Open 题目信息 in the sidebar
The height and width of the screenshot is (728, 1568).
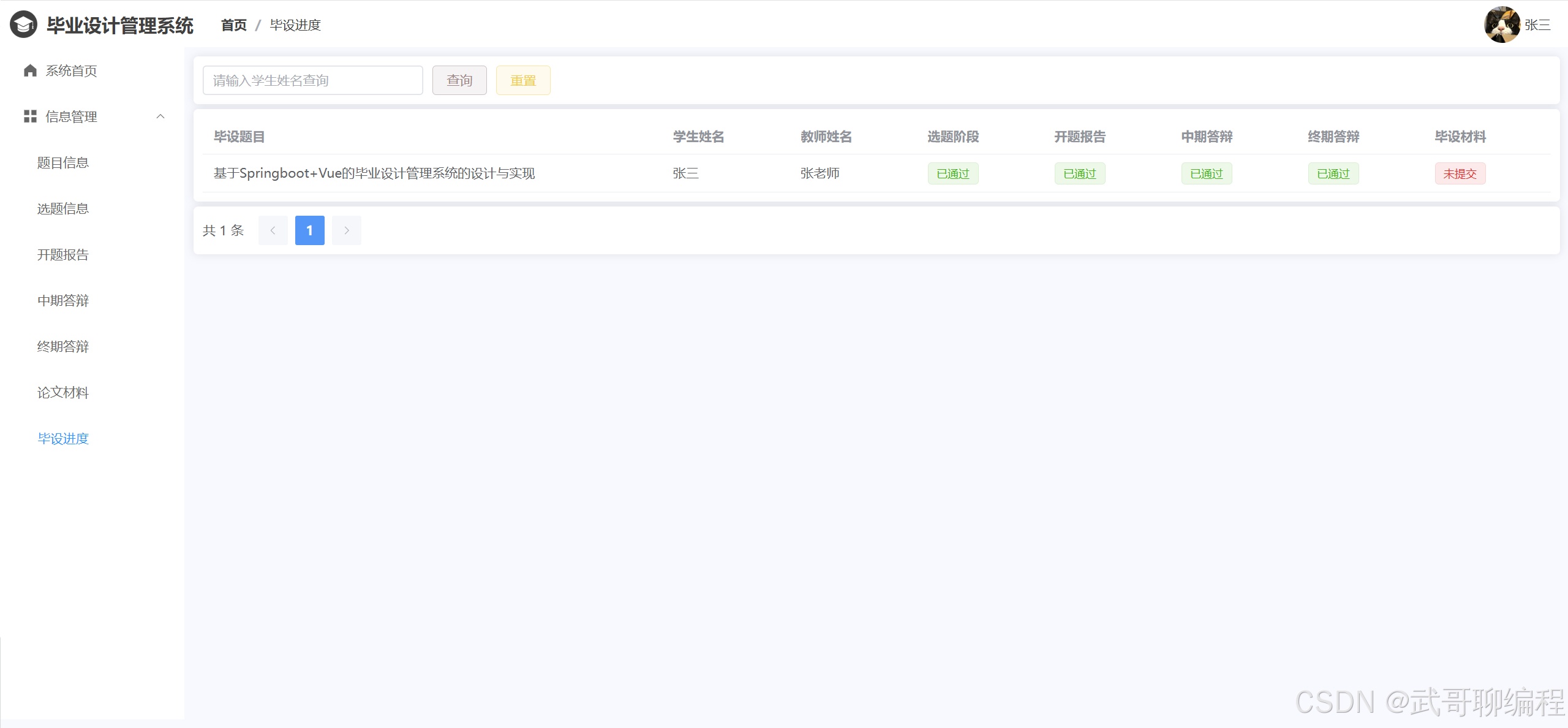(x=63, y=162)
